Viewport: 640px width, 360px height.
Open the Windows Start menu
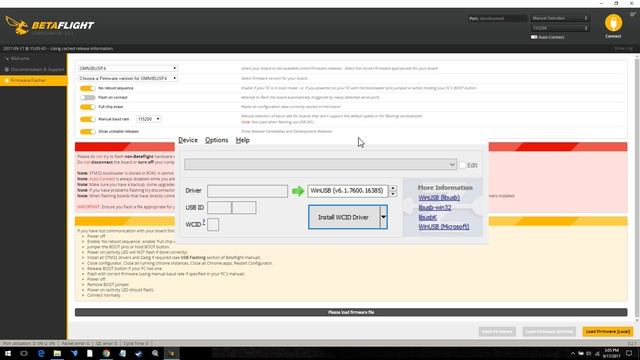coord(8,353)
